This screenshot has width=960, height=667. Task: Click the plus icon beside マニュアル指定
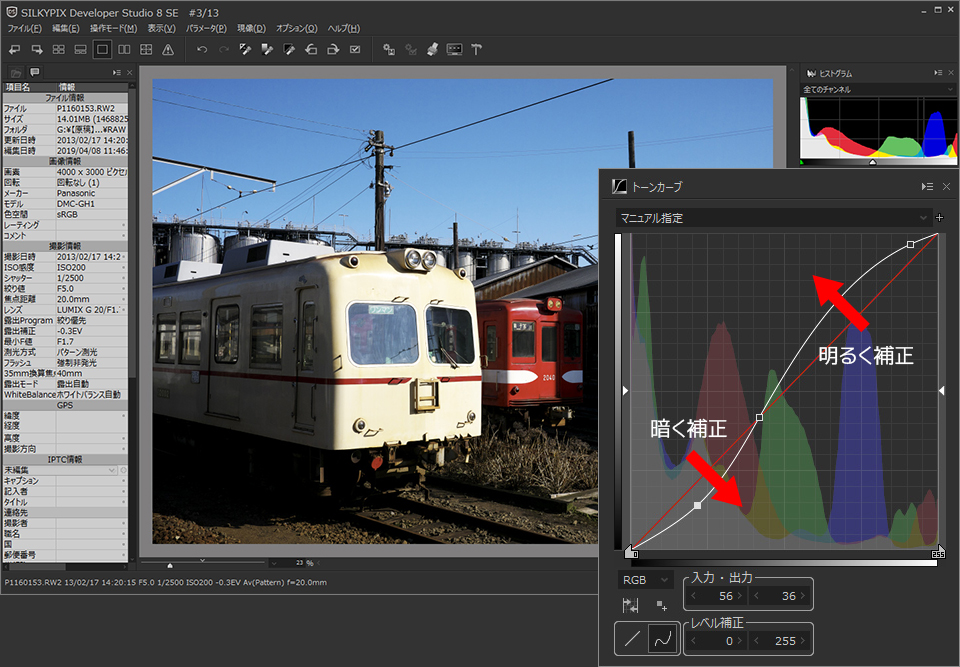[x=939, y=217]
